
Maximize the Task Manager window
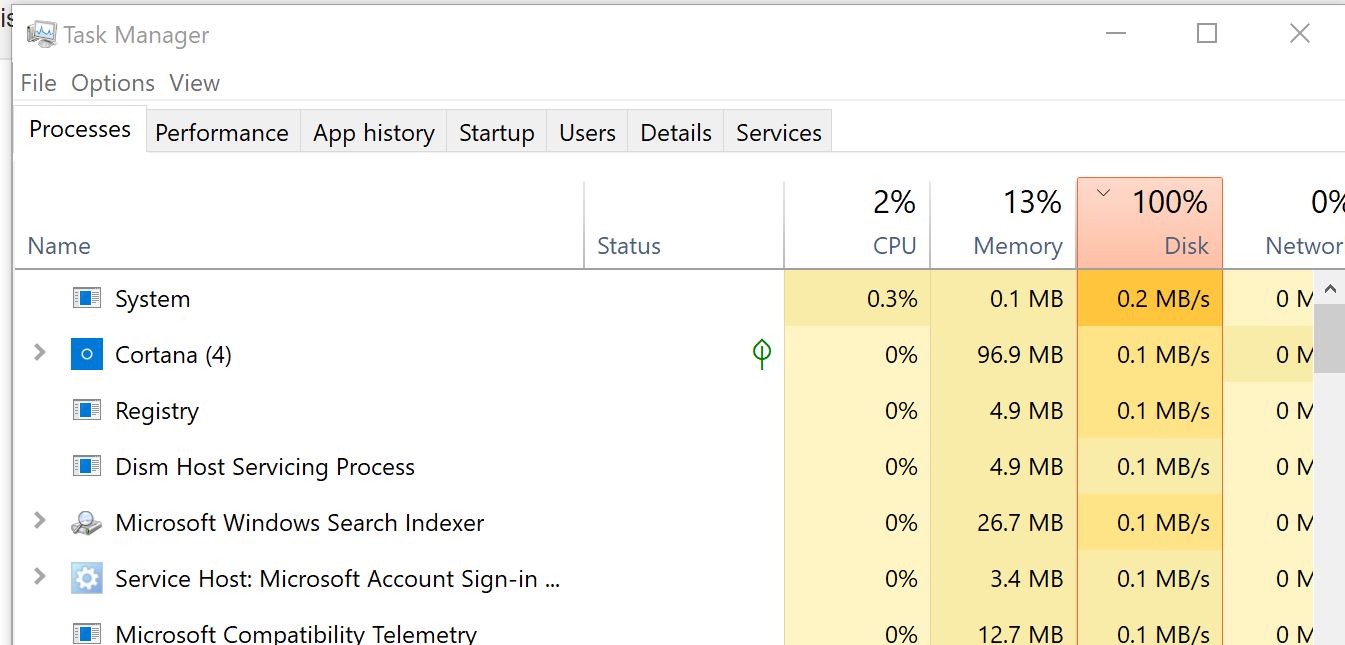click(1207, 33)
